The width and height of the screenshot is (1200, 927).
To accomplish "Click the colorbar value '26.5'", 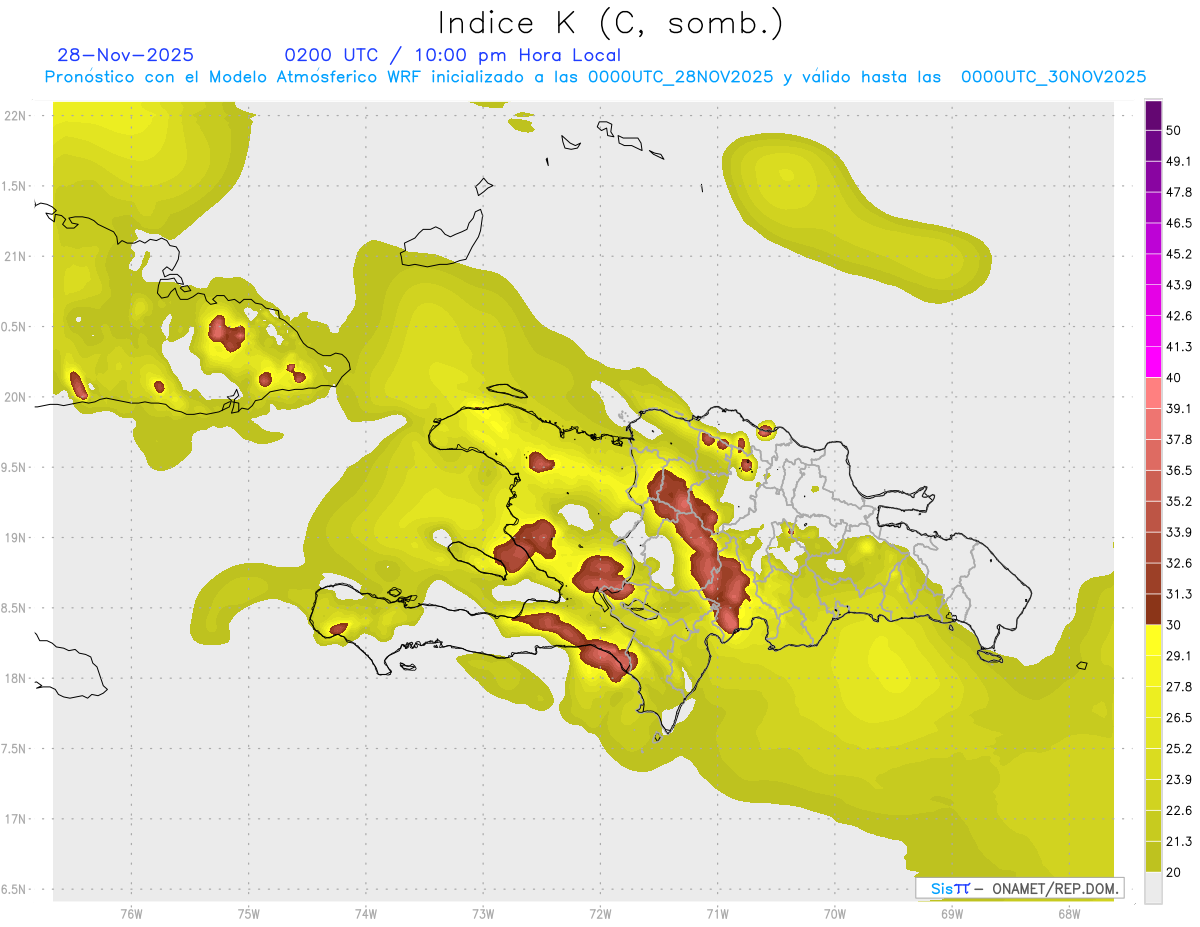I will click(x=1179, y=718).
